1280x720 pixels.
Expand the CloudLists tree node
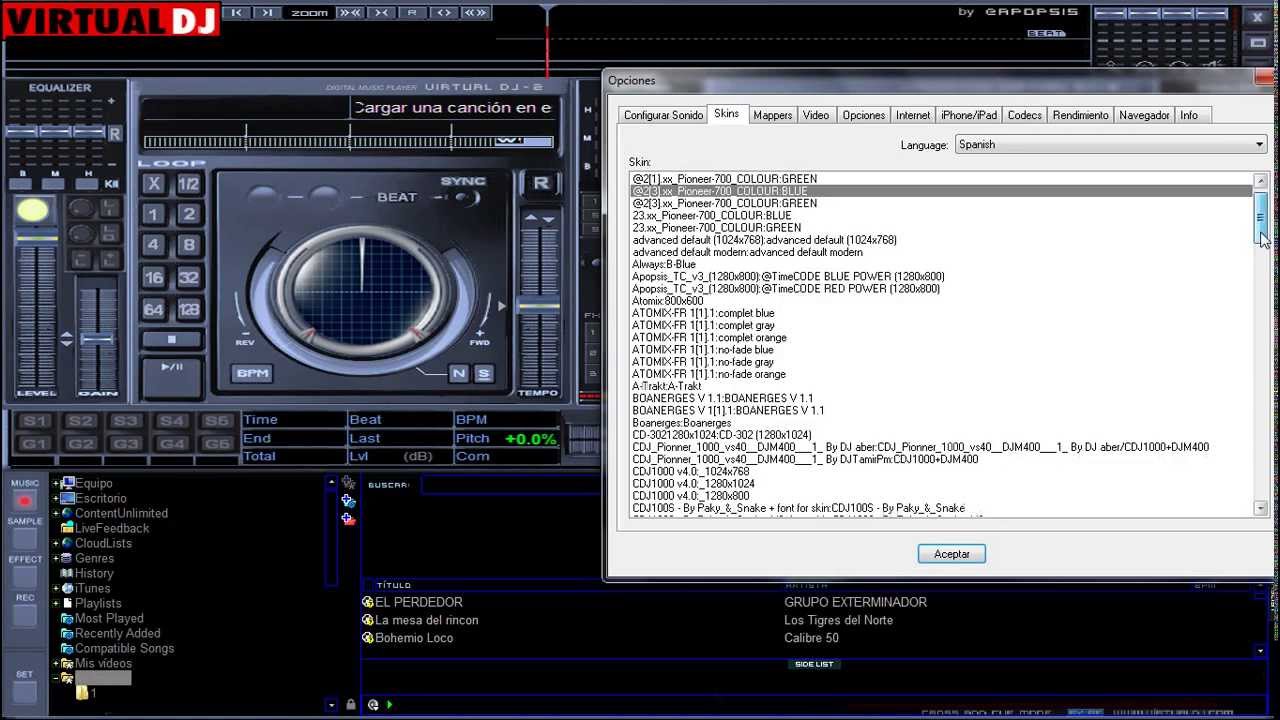(56, 543)
